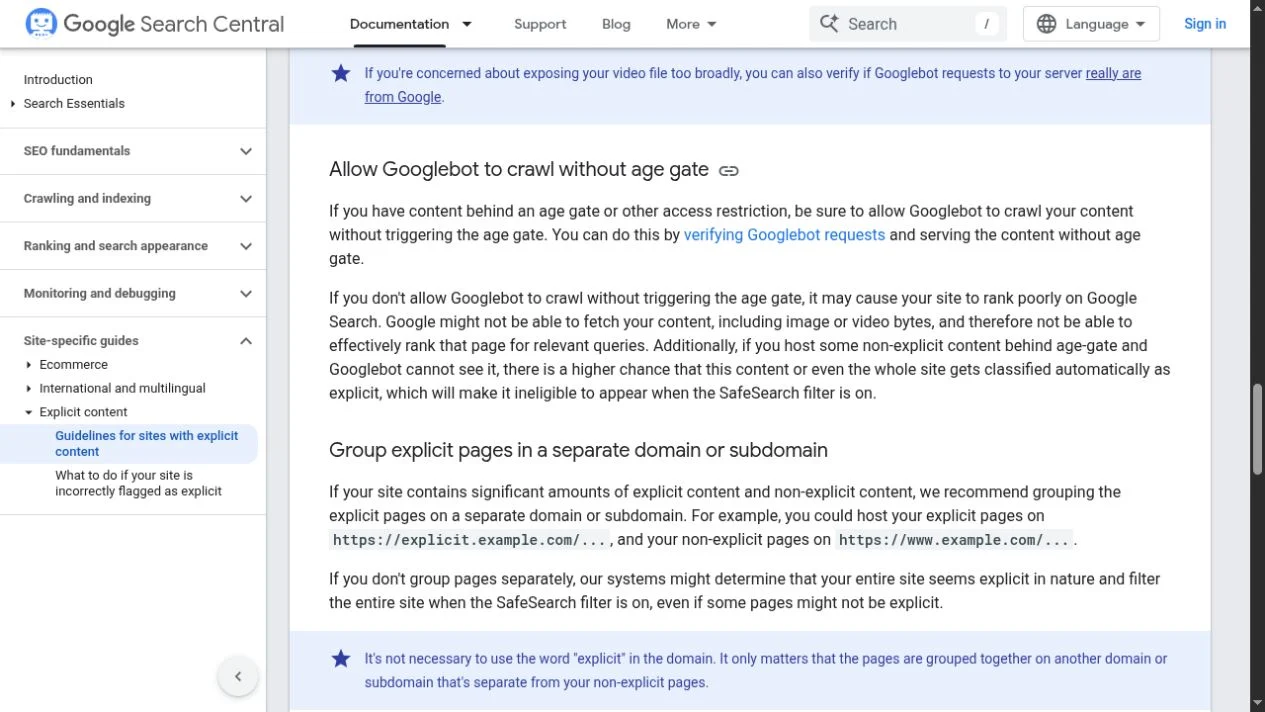Collapse the Site-specific guides section
Screen dimensions: 1265x712
133,341
